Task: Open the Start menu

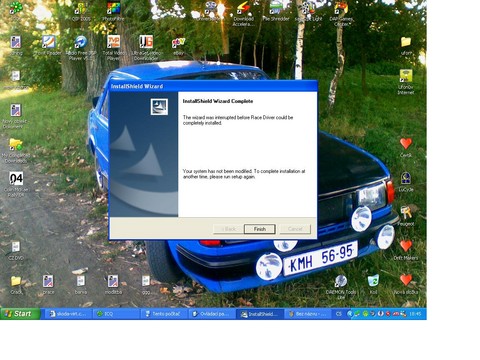Action: tap(20, 314)
